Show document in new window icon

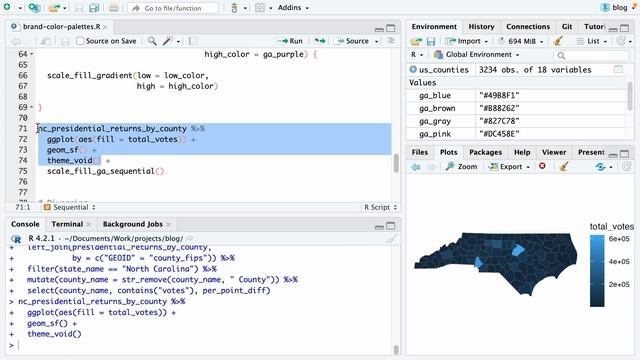pos(46,41)
